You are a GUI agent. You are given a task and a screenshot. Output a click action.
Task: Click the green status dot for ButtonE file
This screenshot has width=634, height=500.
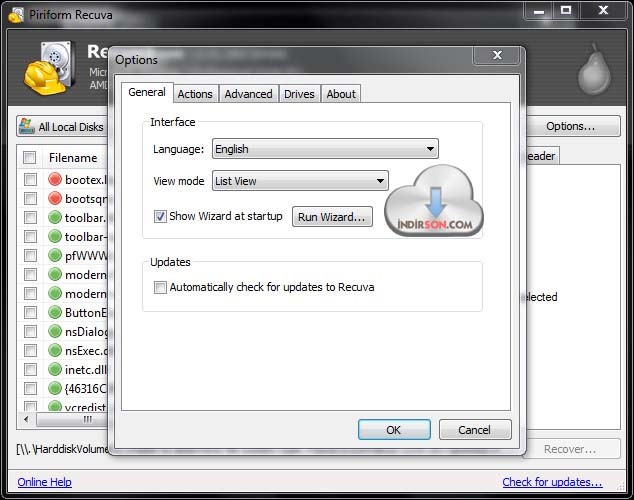[x=55, y=312]
